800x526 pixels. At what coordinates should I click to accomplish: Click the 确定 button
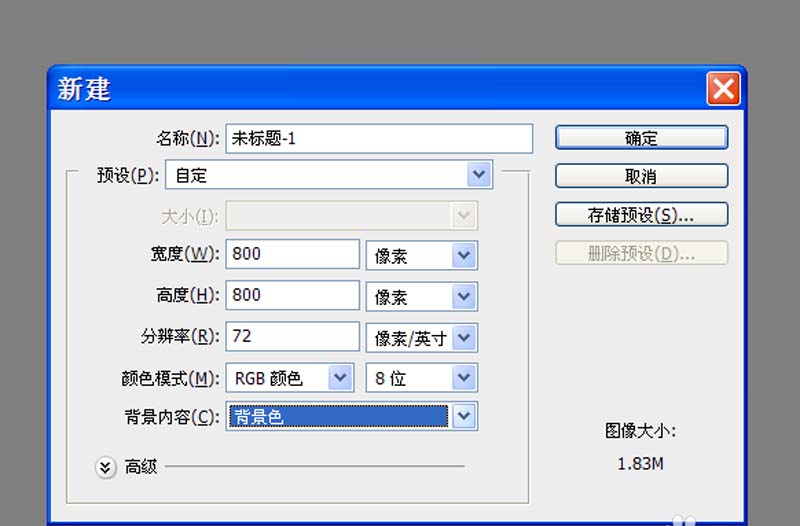click(641, 138)
